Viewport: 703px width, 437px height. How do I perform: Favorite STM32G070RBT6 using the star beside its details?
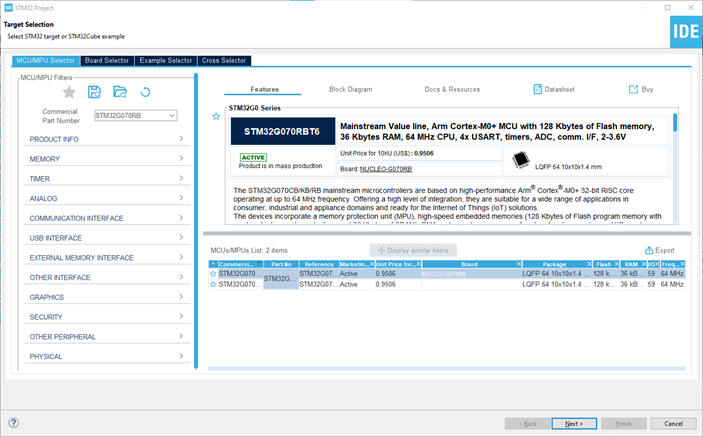click(216, 117)
